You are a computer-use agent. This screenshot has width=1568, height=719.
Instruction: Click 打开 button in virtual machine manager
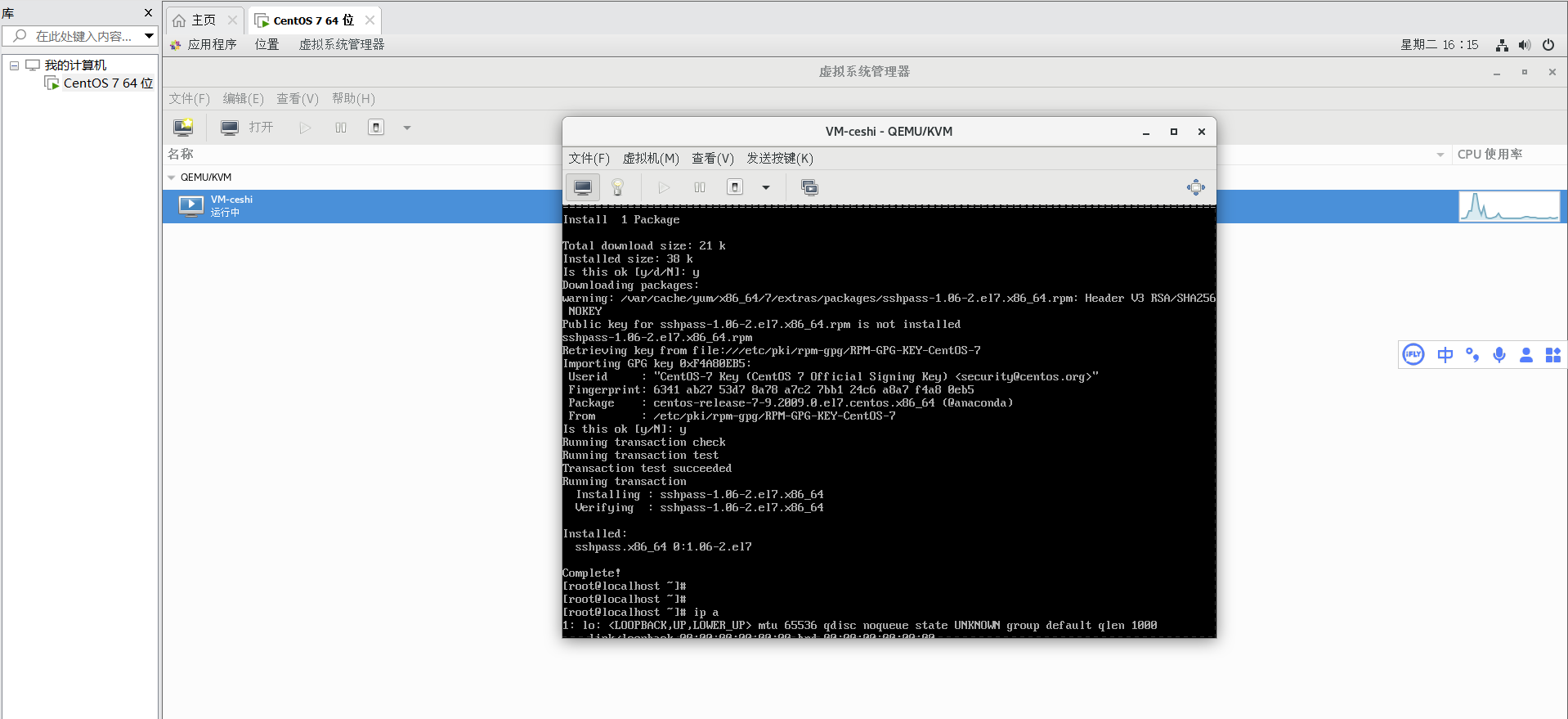247,128
